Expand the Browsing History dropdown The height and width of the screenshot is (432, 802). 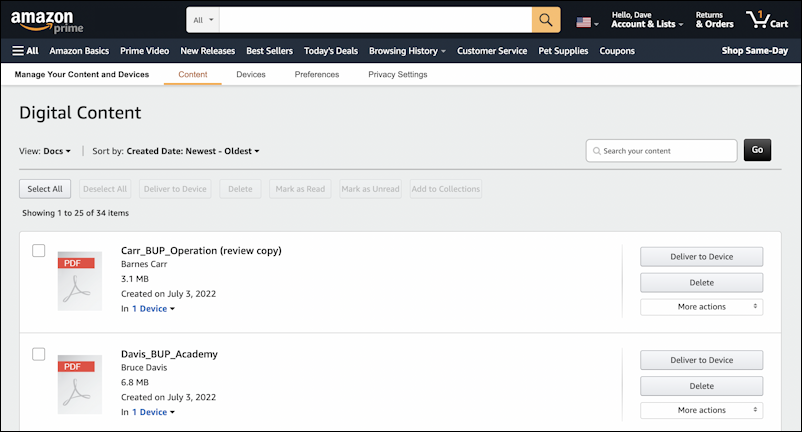pos(408,51)
